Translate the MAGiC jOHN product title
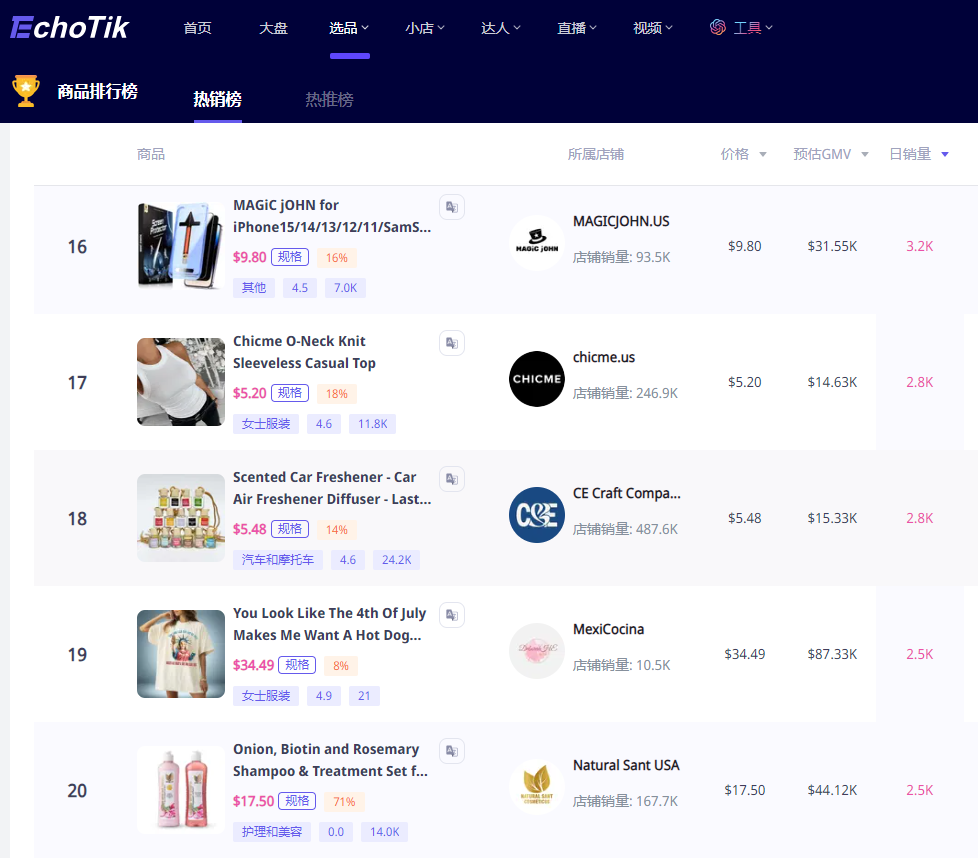The height and width of the screenshot is (858, 978). [x=451, y=207]
